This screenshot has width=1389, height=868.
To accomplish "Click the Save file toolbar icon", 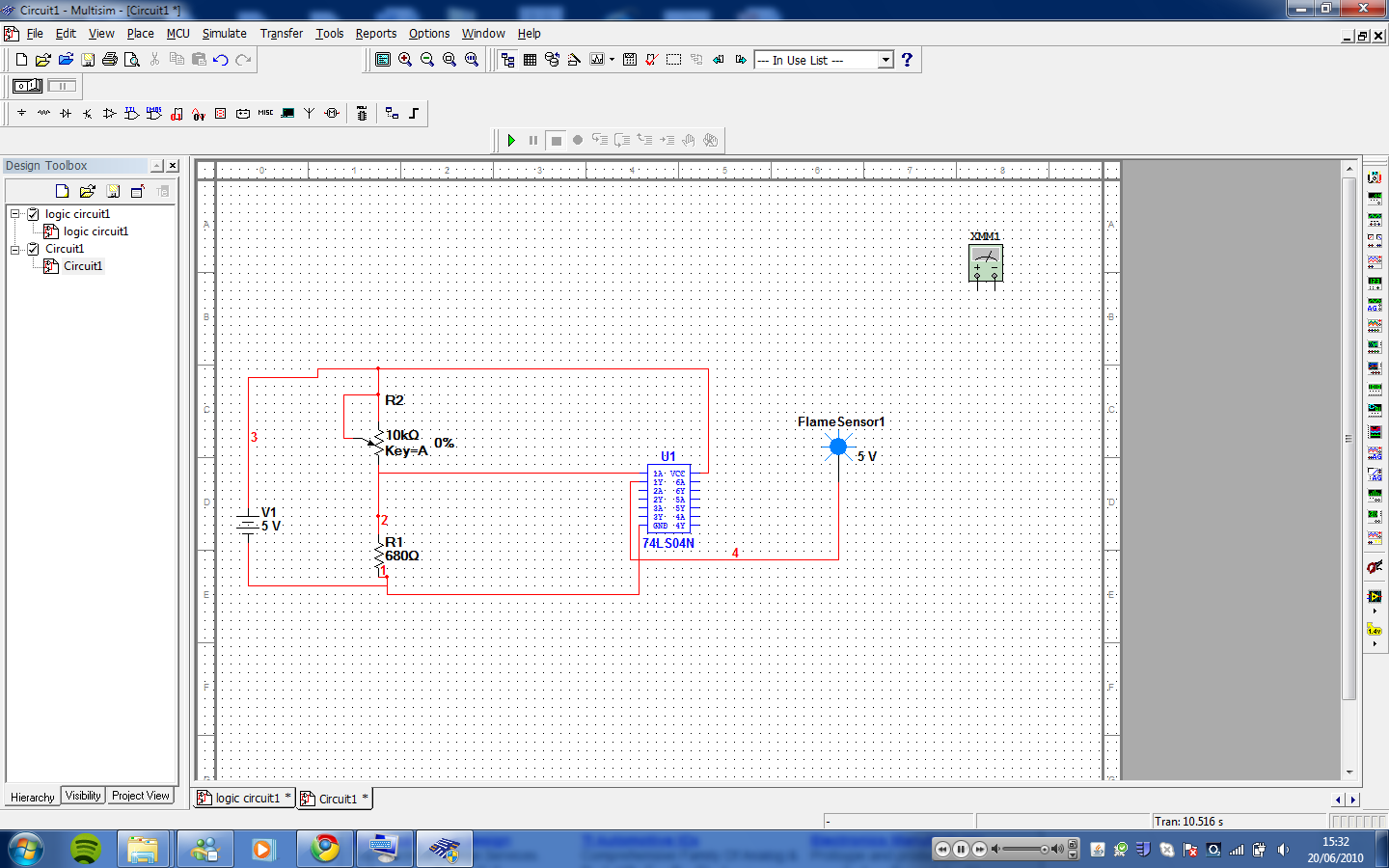I will point(88,60).
